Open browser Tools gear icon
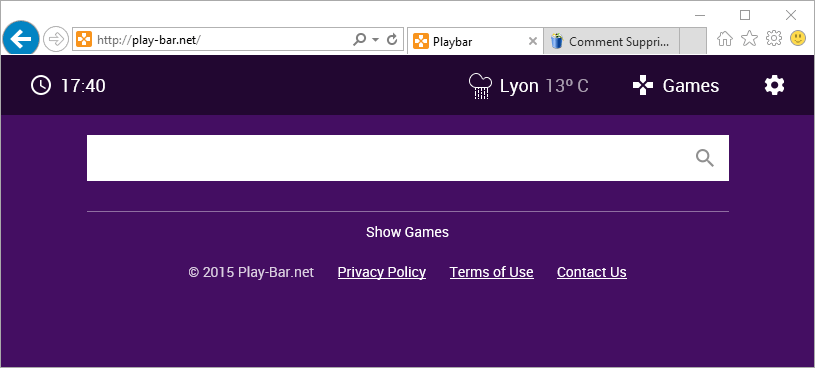This screenshot has height=368, width=815. 773,38
